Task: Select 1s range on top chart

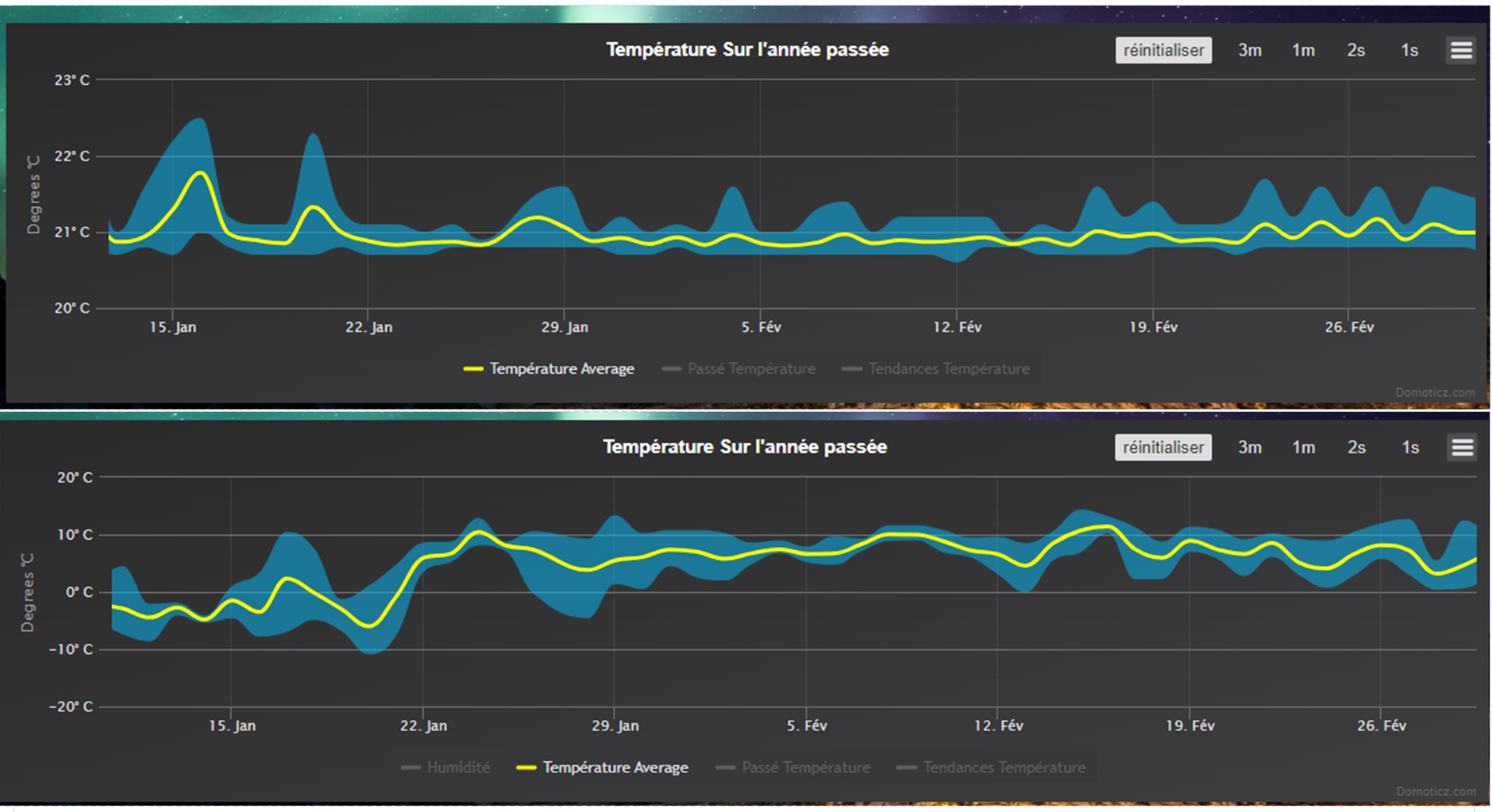Action: pos(1409,50)
